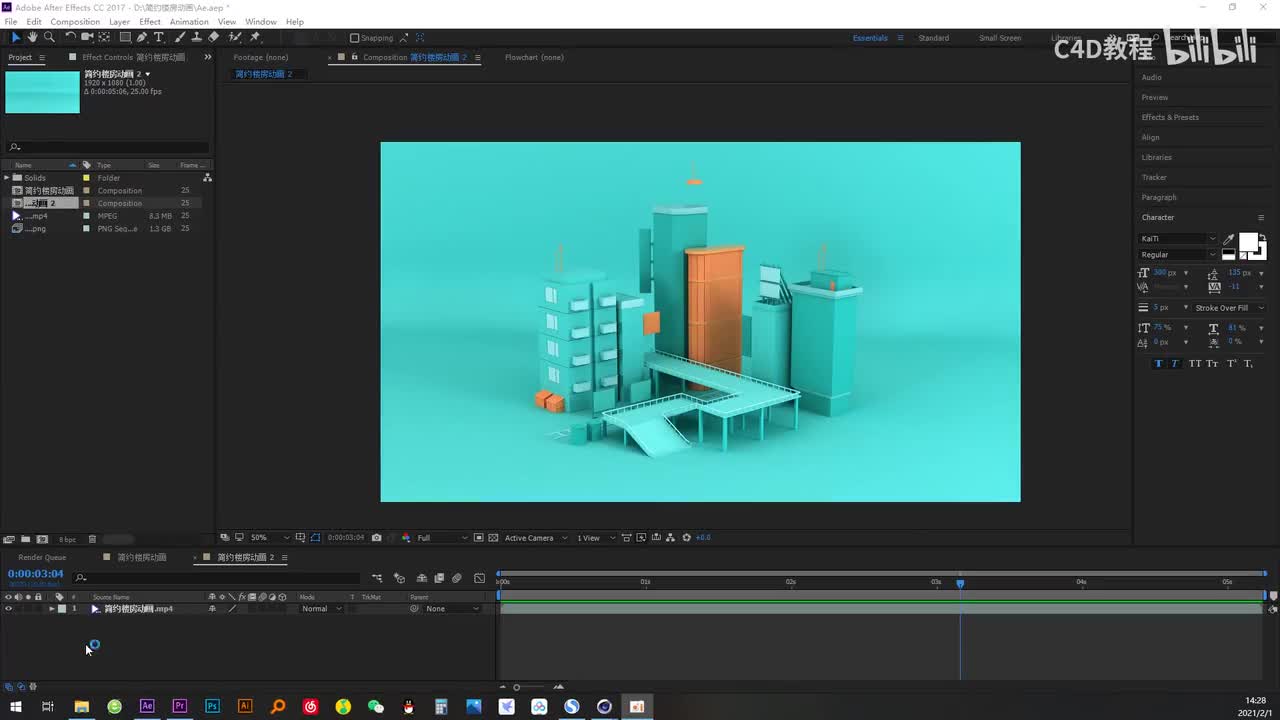Screen dimensions: 1280x720
Task: Hide the mp4 layer using eye toggle
Action: click(x=8, y=609)
